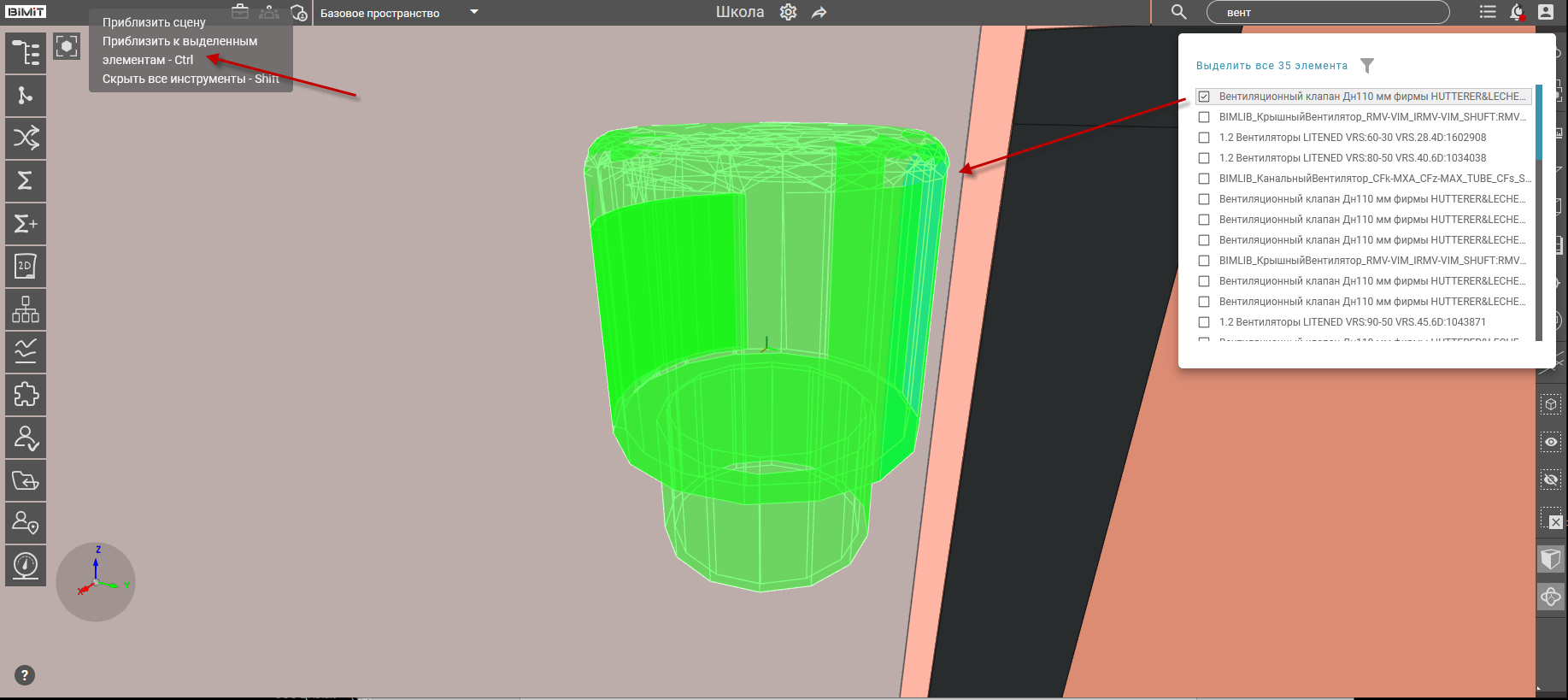The height and width of the screenshot is (700, 1568).
Task: Click the puzzle piece plugins icon
Action: point(26,395)
